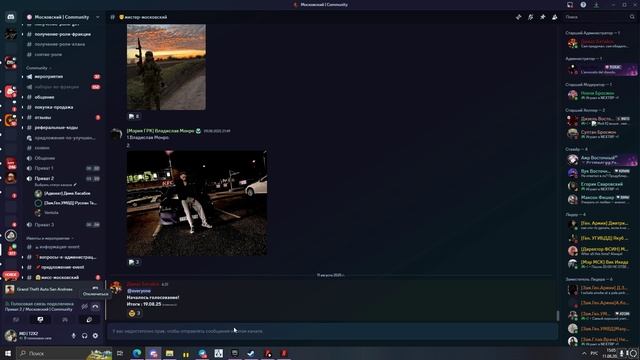Open help icon in title bar
The height and width of the screenshot is (360, 640).
point(583,5)
